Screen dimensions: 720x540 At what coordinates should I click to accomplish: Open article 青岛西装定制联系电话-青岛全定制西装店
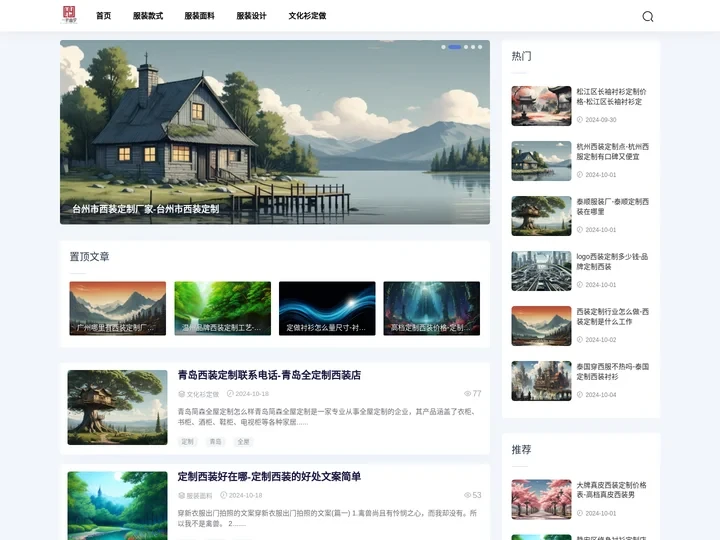(x=269, y=375)
